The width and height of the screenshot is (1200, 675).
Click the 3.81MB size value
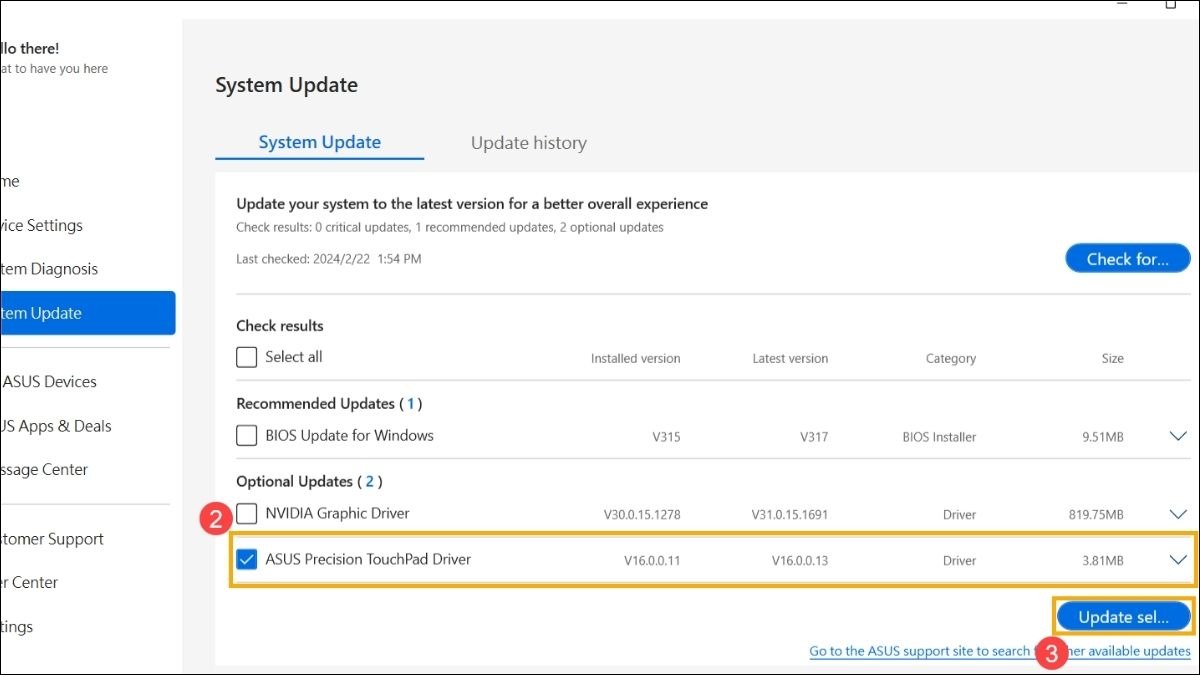1103,561
